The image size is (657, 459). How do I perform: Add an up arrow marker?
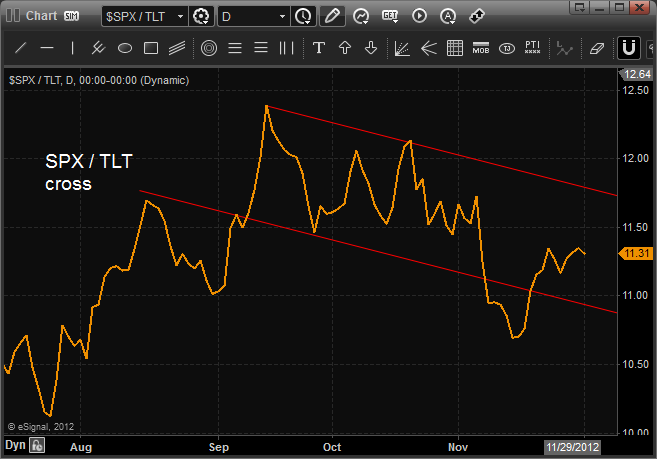pyautogui.click(x=344, y=48)
